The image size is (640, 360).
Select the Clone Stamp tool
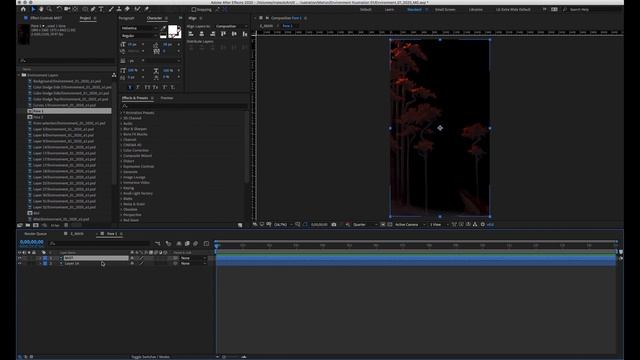pos(119,9)
